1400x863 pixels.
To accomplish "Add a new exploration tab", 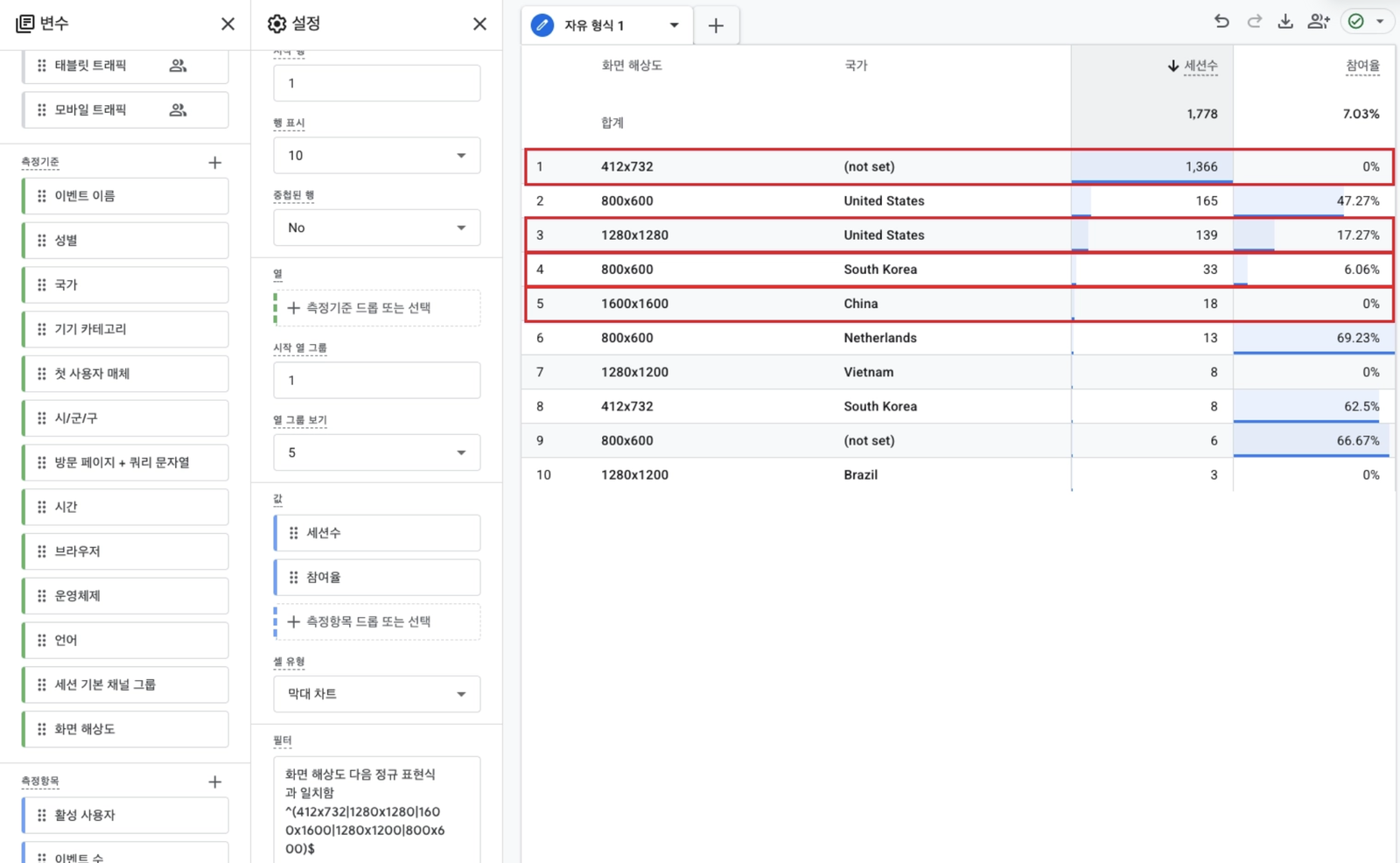I will [716, 25].
